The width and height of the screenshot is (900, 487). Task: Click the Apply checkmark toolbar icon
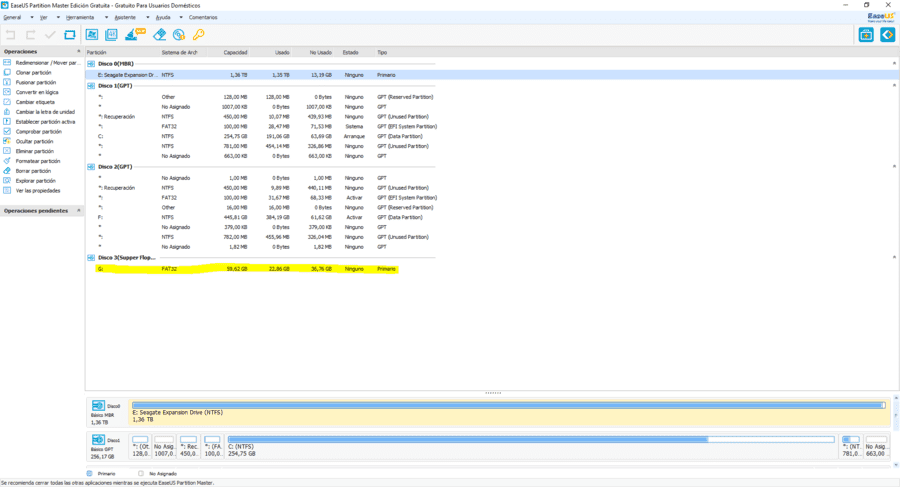pyautogui.click(x=50, y=34)
